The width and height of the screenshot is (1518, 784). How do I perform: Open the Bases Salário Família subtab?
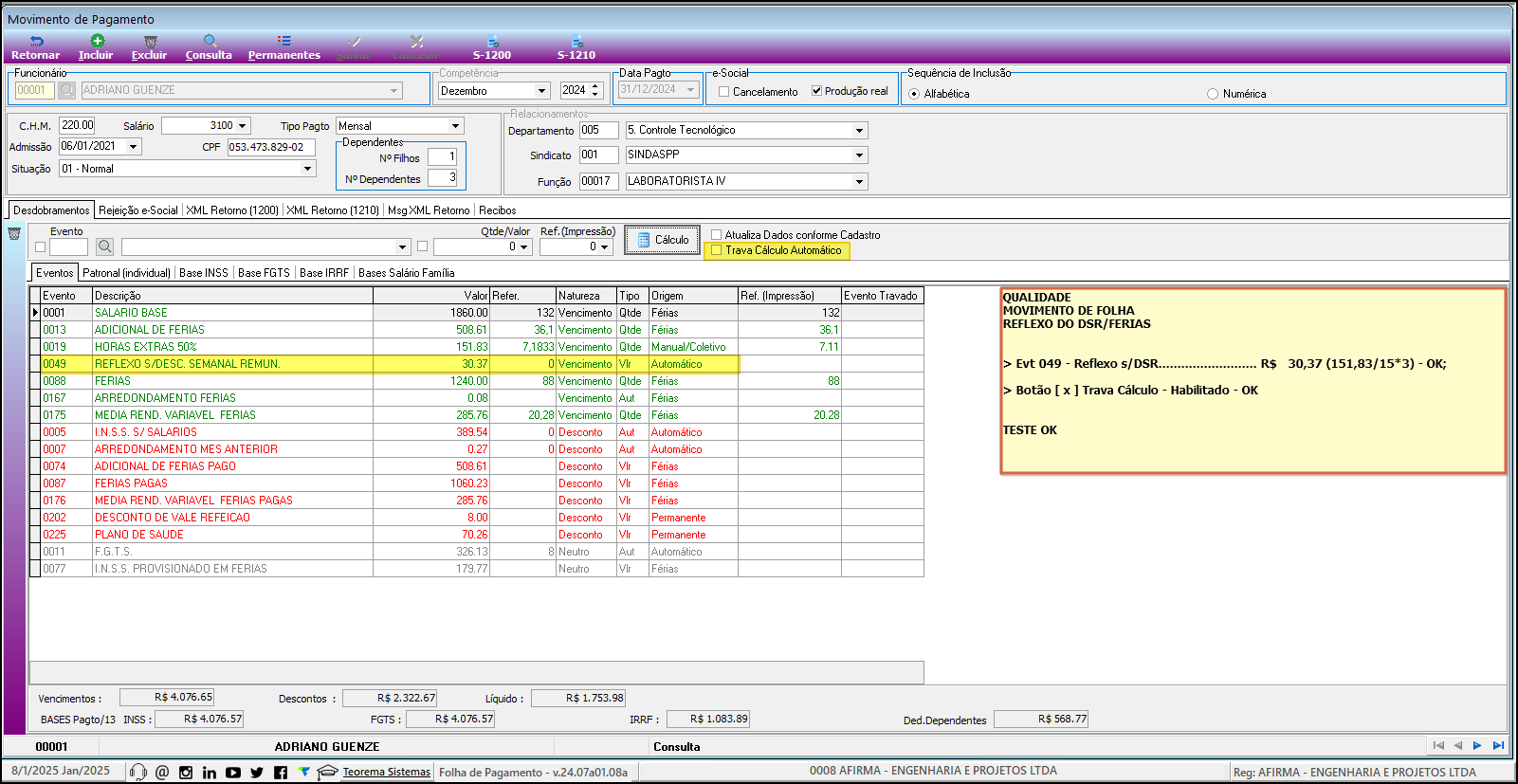pos(407,273)
